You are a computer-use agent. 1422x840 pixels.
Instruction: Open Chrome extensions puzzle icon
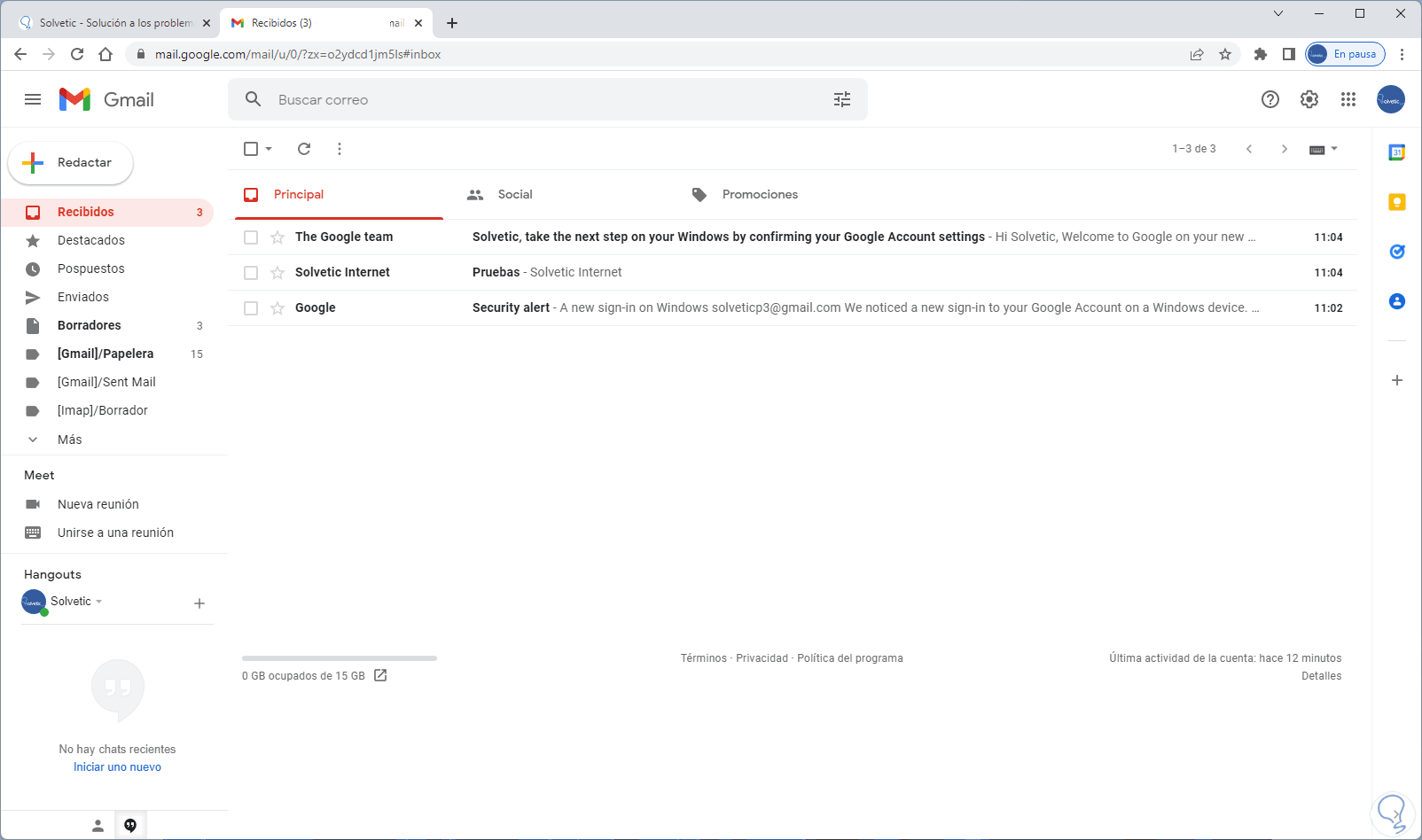click(x=1261, y=54)
